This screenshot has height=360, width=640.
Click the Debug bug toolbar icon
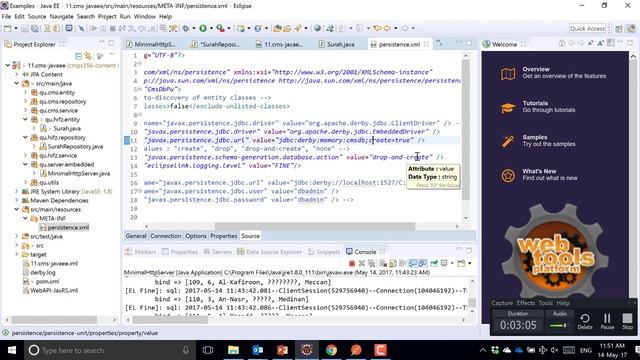pyautogui.click(x=186, y=28)
